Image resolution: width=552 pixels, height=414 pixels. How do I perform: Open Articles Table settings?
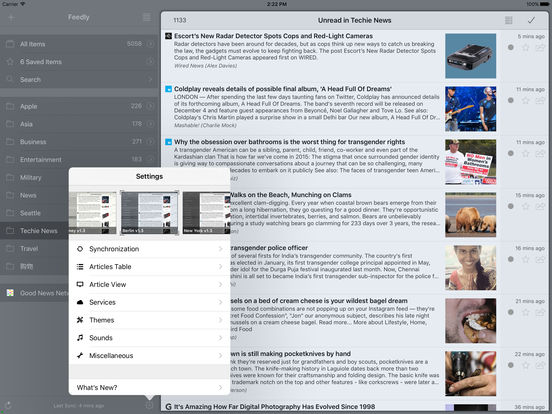(150, 267)
